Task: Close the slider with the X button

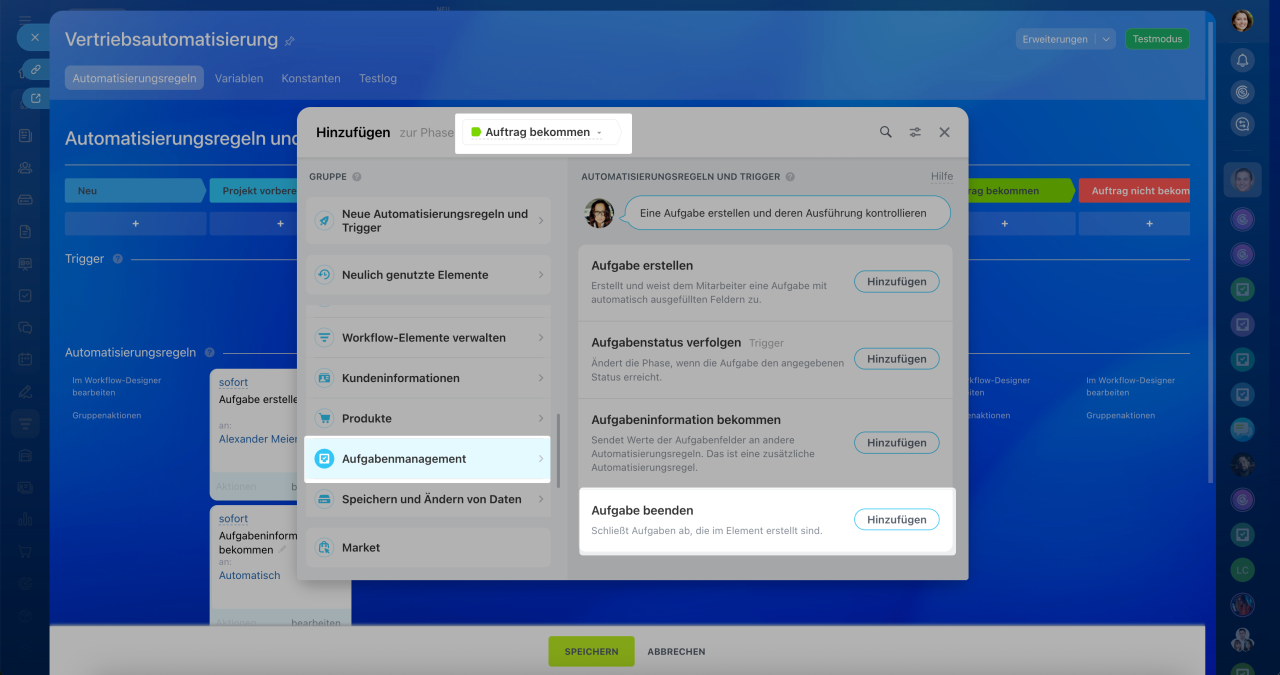Action: click(34, 37)
